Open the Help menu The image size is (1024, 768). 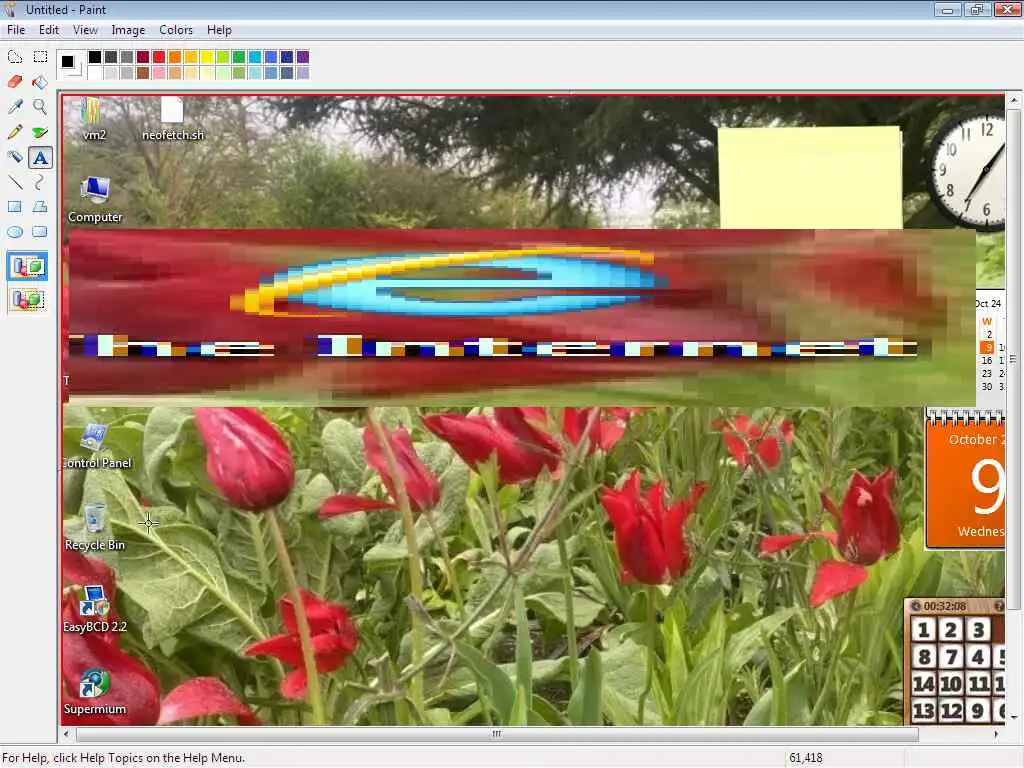[219, 30]
